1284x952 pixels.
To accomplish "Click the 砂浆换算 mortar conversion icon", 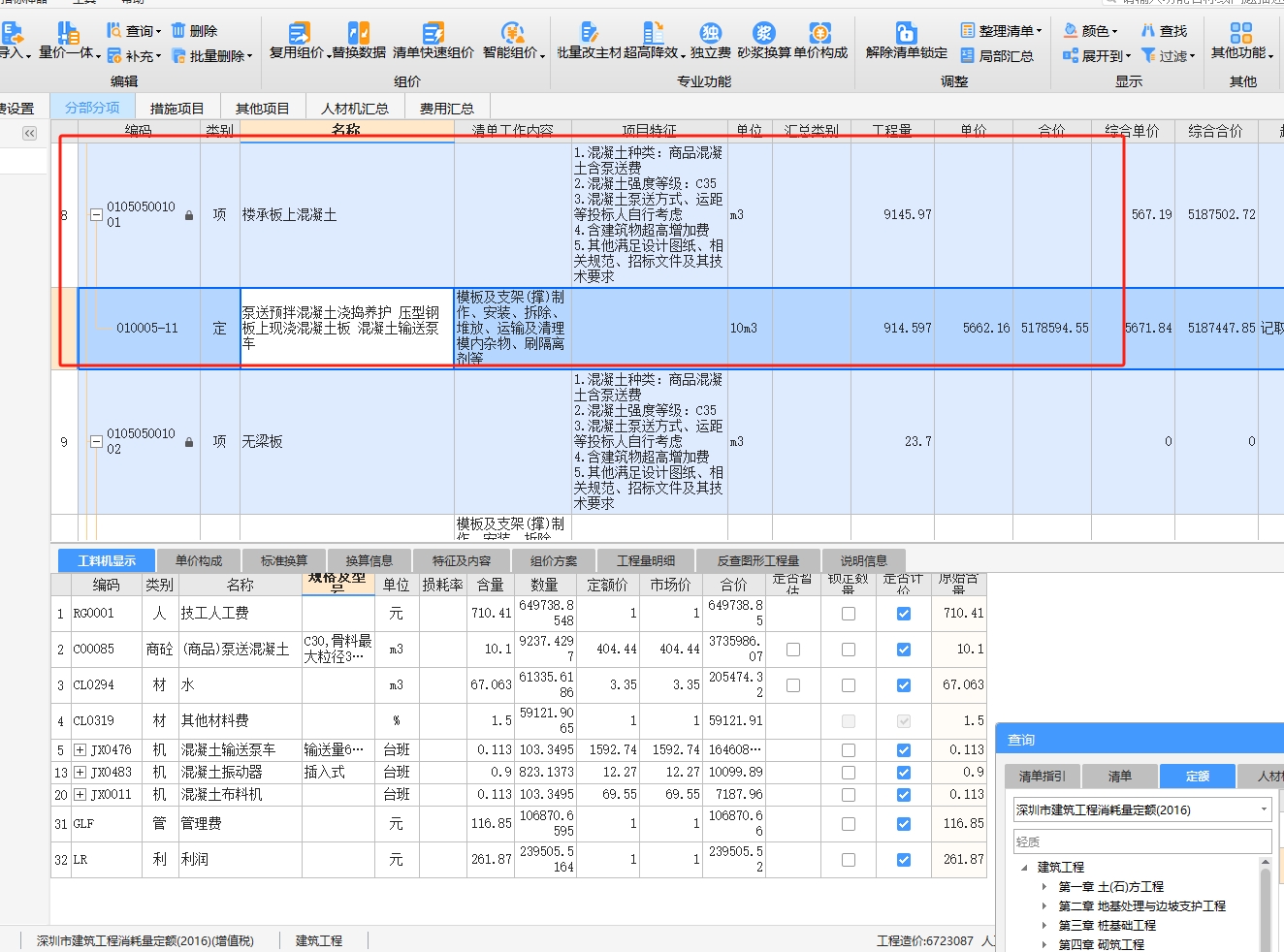I will pyautogui.click(x=764, y=33).
